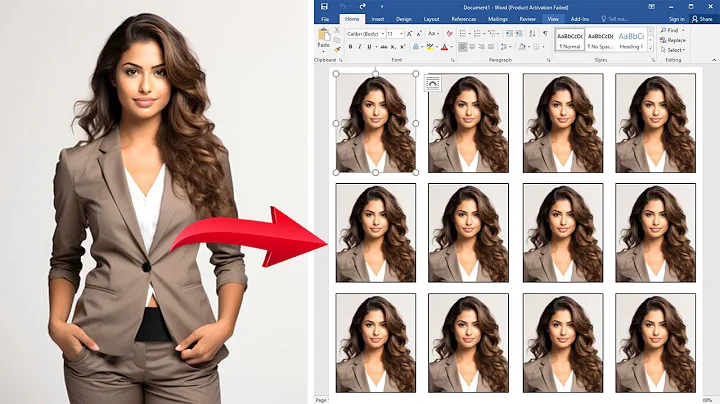The height and width of the screenshot is (404, 720).
Task: Apply strikethrough with the abc icon
Action: [x=383, y=47]
